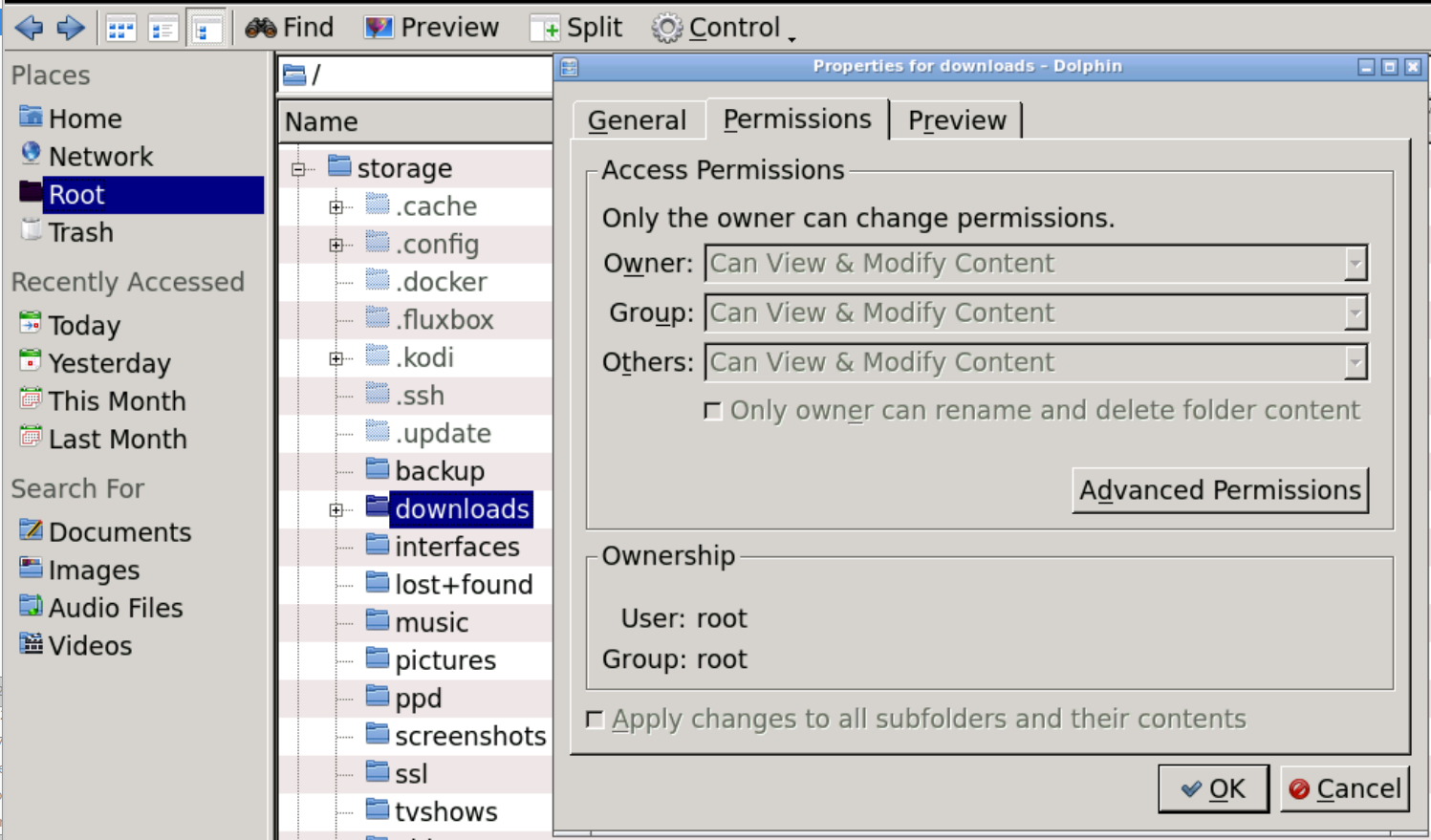
Task: Toggle the Preview toolbar button
Action: click(431, 28)
